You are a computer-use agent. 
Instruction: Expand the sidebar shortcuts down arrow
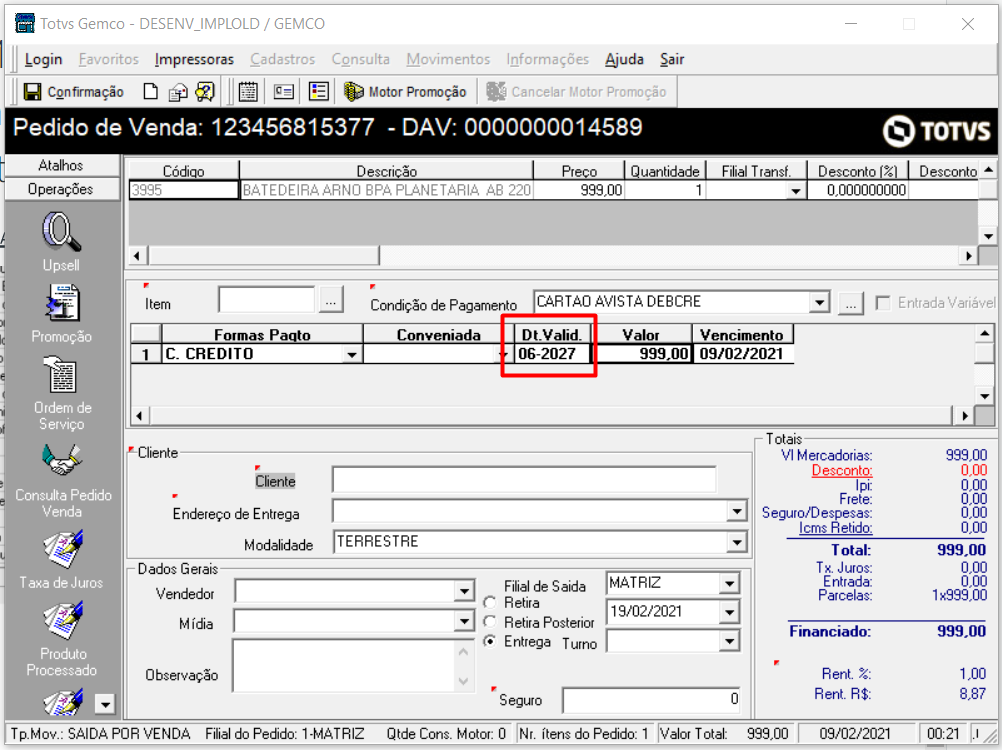click(105, 704)
